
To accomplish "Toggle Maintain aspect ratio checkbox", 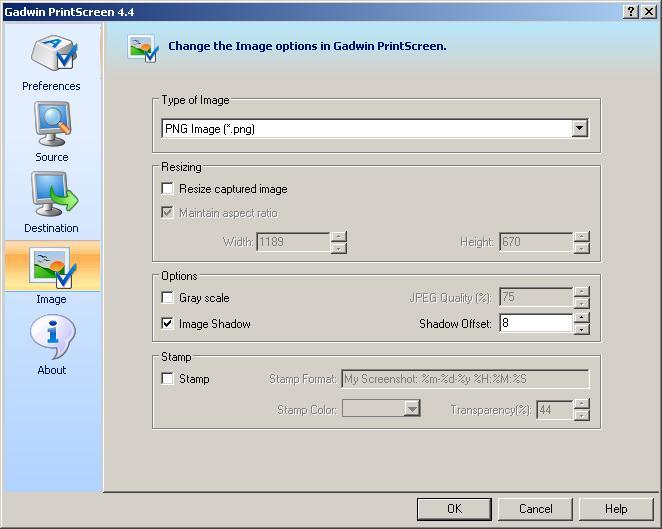I will point(168,212).
